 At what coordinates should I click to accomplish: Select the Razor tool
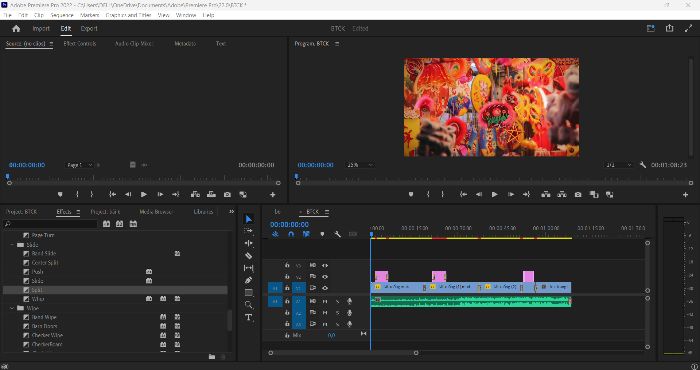(x=249, y=256)
